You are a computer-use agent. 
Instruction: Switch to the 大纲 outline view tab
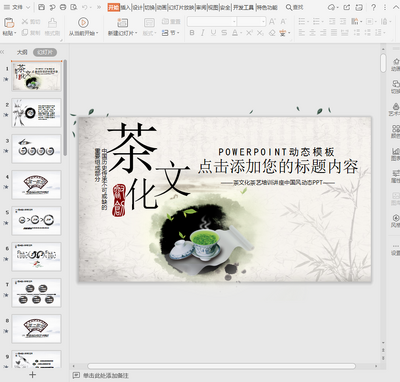[x=22, y=52]
